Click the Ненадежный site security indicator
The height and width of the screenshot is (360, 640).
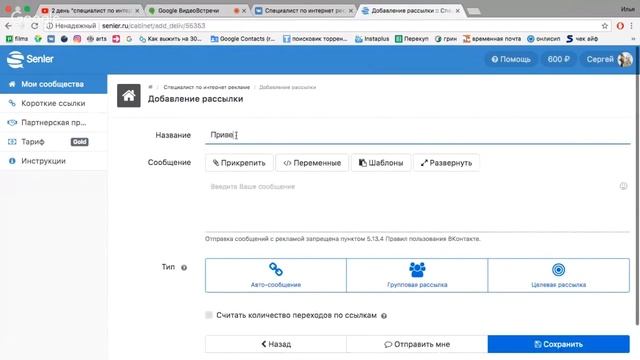point(71,26)
